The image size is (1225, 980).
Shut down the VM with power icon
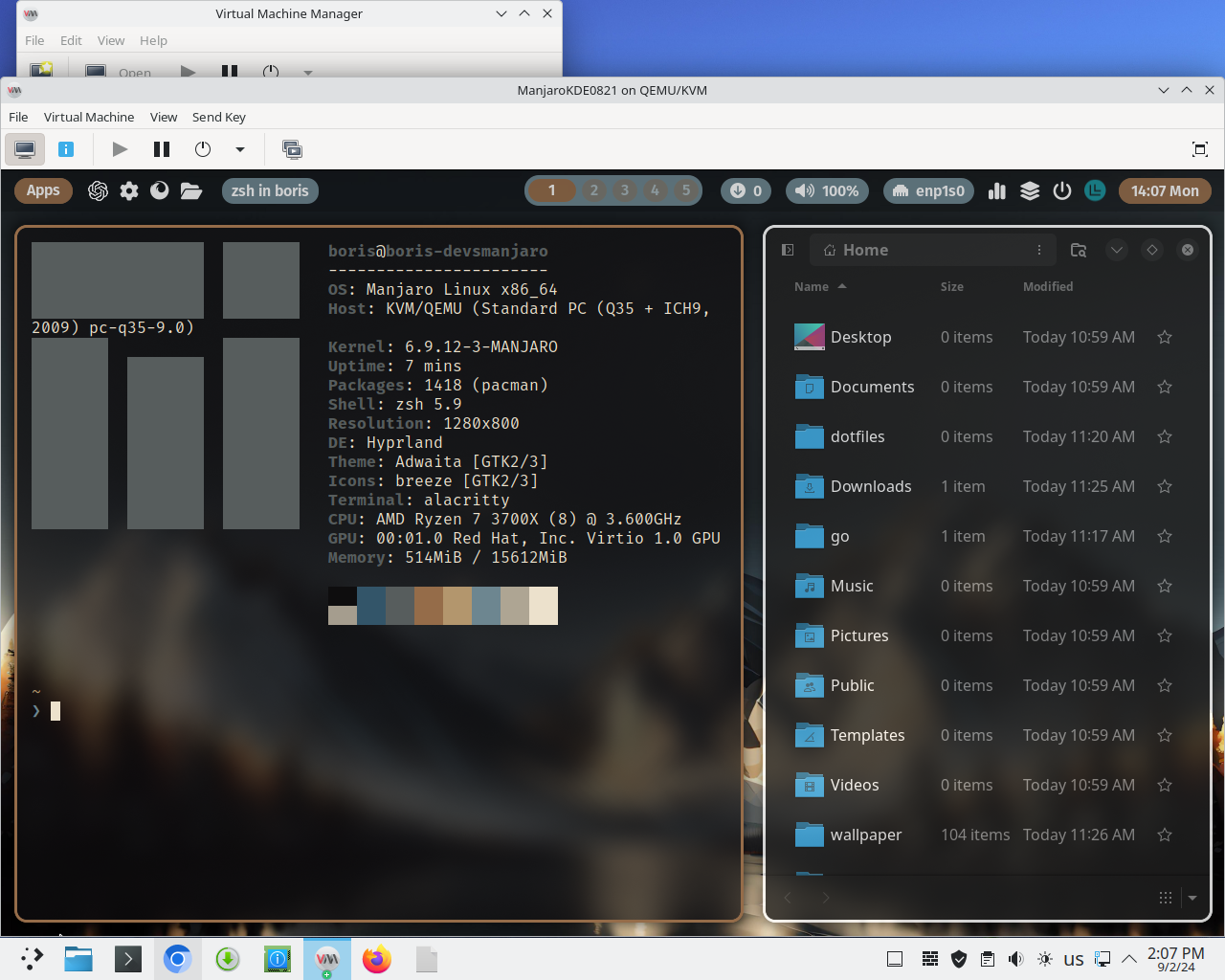pos(203,149)
